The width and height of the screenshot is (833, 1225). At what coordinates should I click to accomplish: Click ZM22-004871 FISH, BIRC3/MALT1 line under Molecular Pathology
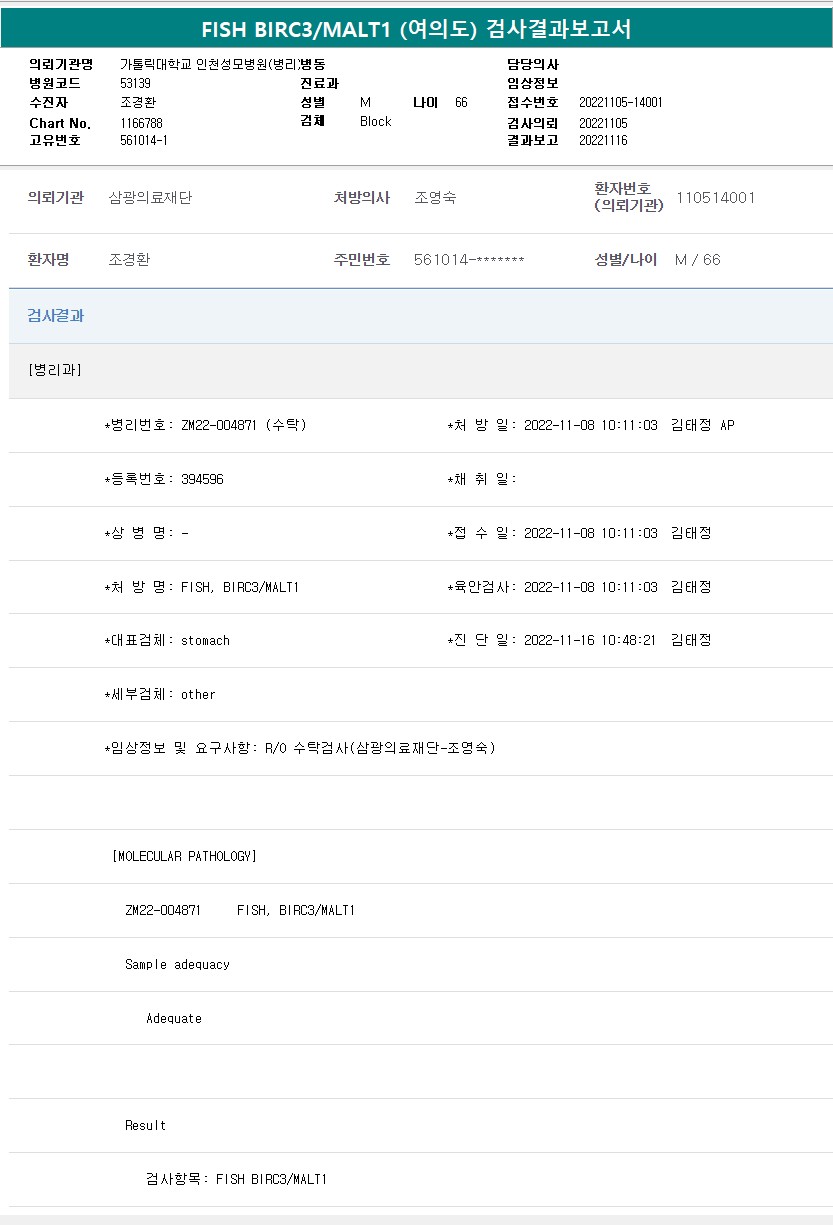[x=240, y=910]
